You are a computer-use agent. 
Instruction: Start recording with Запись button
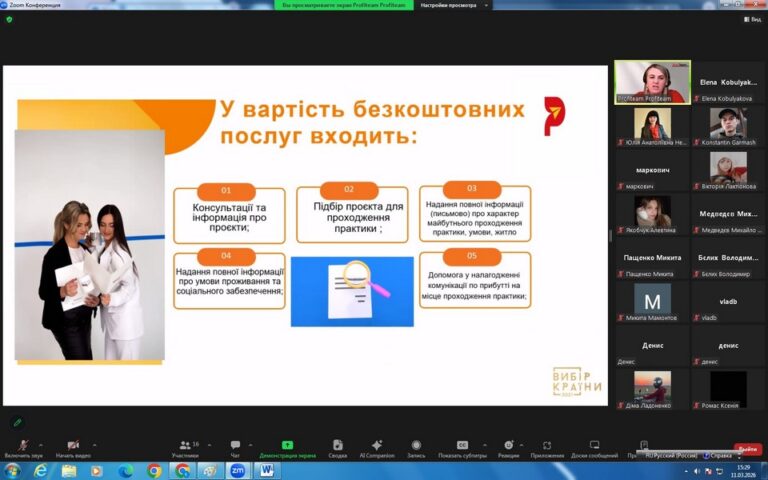click(416, 447)
